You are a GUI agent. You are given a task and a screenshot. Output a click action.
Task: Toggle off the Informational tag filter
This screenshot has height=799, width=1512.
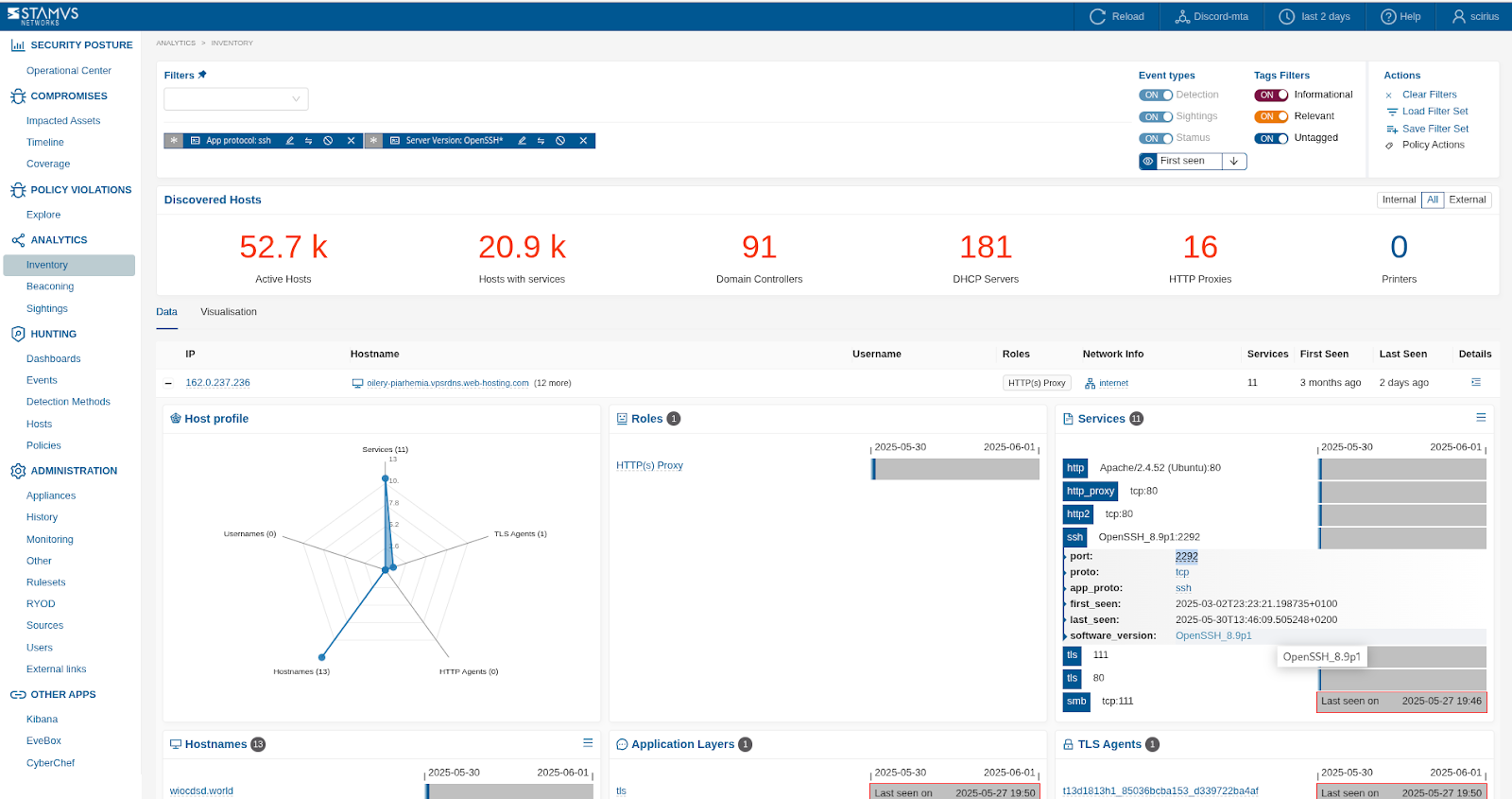1271,96
